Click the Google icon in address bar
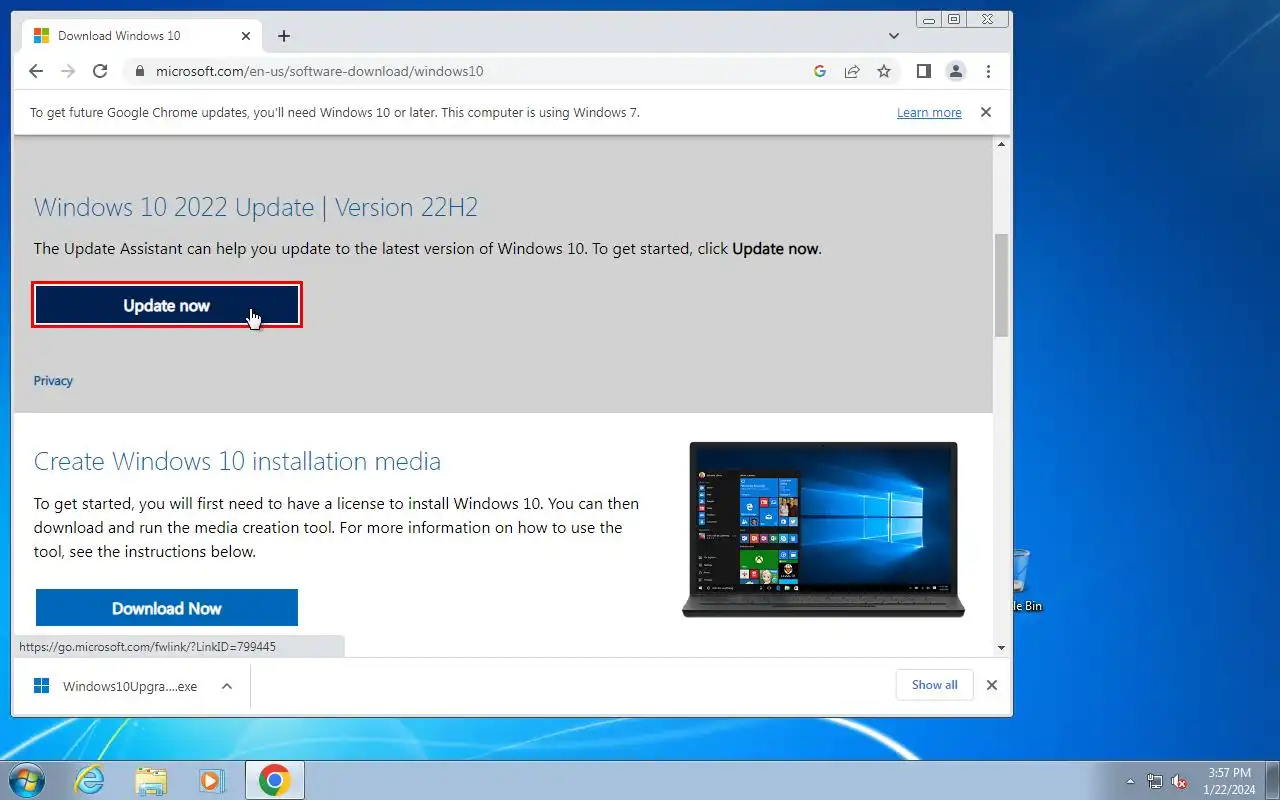Viewport: 1280px width, 800px height. pyautogui.click(x=820, y=71)
